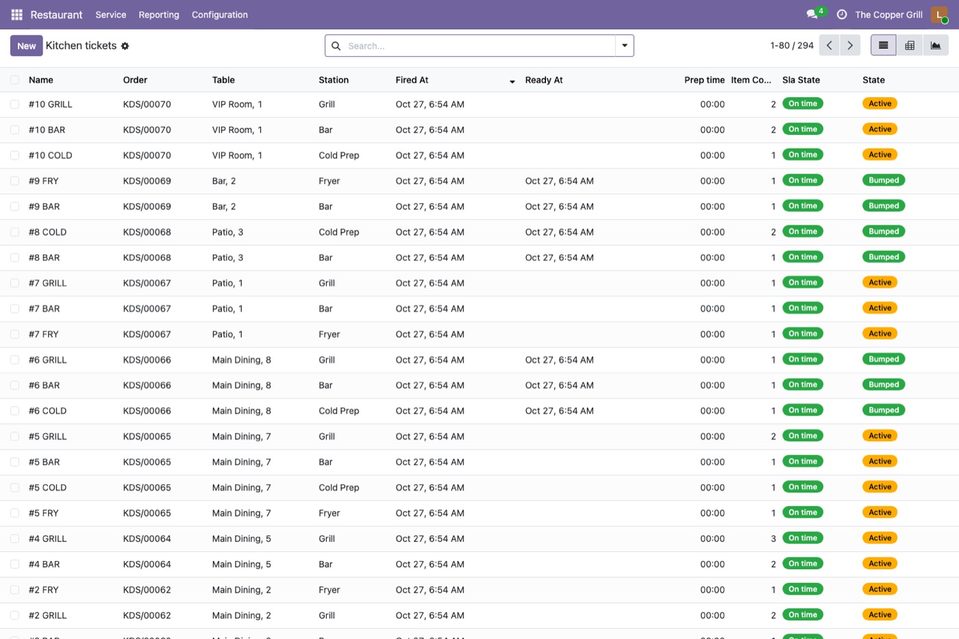Image resolution: width=959 pixels, height=639 pixels.
Task: Switch to graph view
Action: click(936, 45)
